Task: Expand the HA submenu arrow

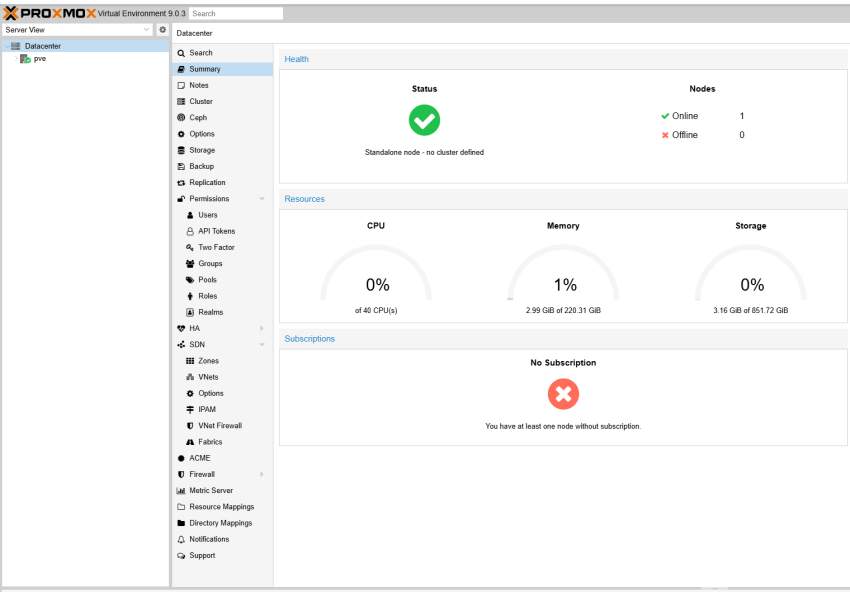Action: [x=262, y=328]
